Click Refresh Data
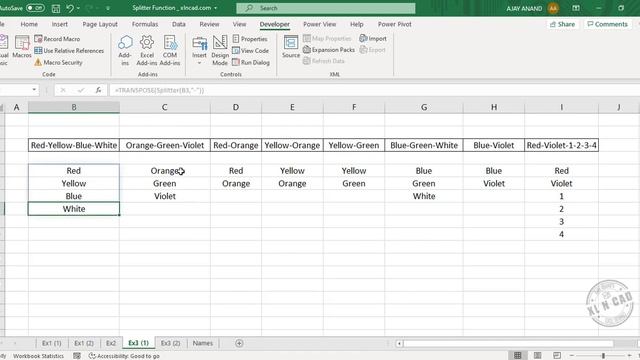Screen dimensions: 640x360 click(324, 61)
